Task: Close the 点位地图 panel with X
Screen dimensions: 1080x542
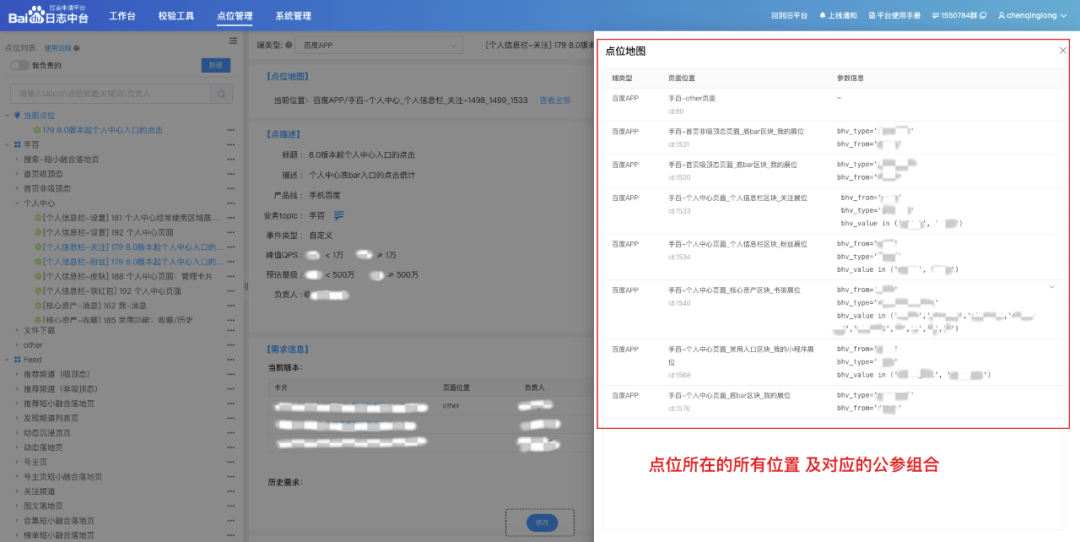Action: [1062, 50]
